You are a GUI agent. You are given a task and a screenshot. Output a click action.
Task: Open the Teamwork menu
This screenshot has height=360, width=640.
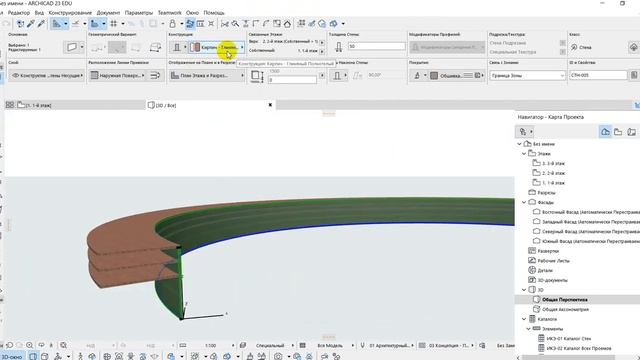pos(169,13)
